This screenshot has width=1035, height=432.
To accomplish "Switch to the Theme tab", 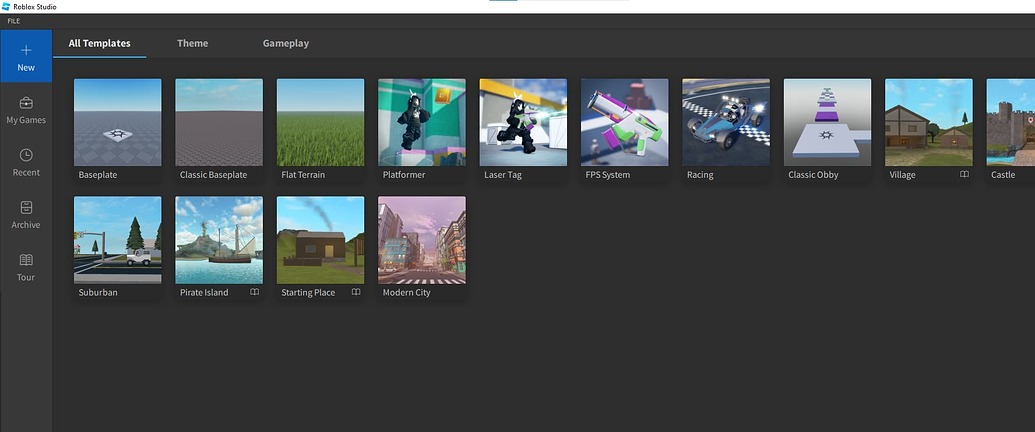I will point(193,43).
